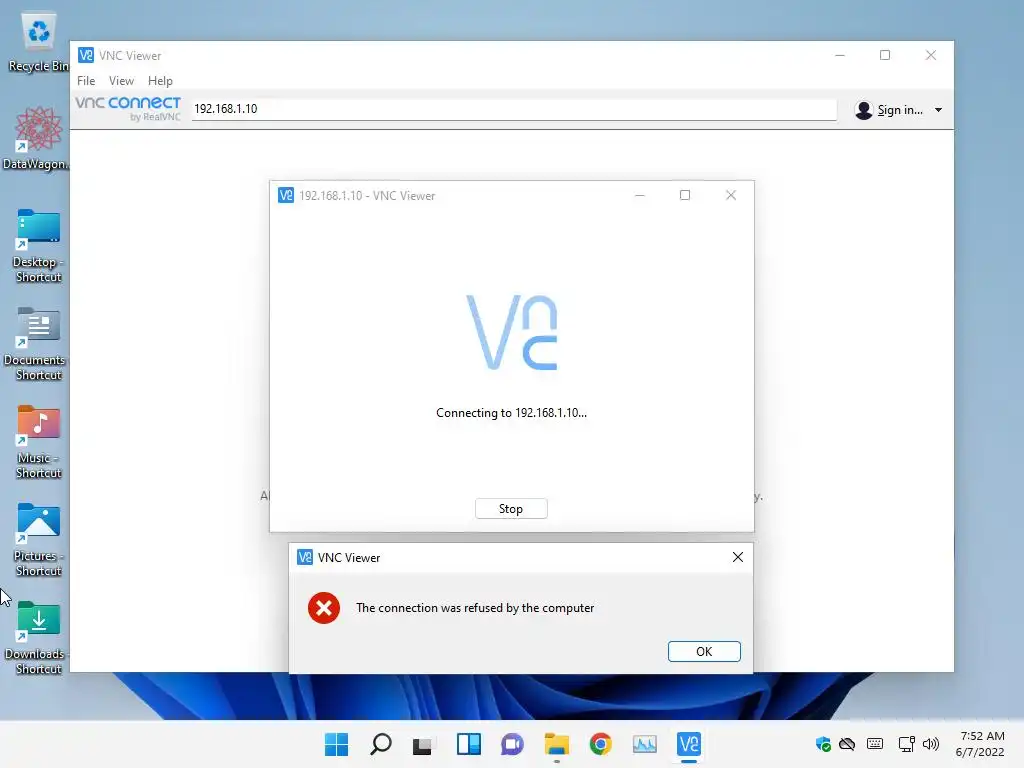This screenshot has width=1024, height=768.
Task: Click the red error icon in dialog
Action: tap(324, 608)
